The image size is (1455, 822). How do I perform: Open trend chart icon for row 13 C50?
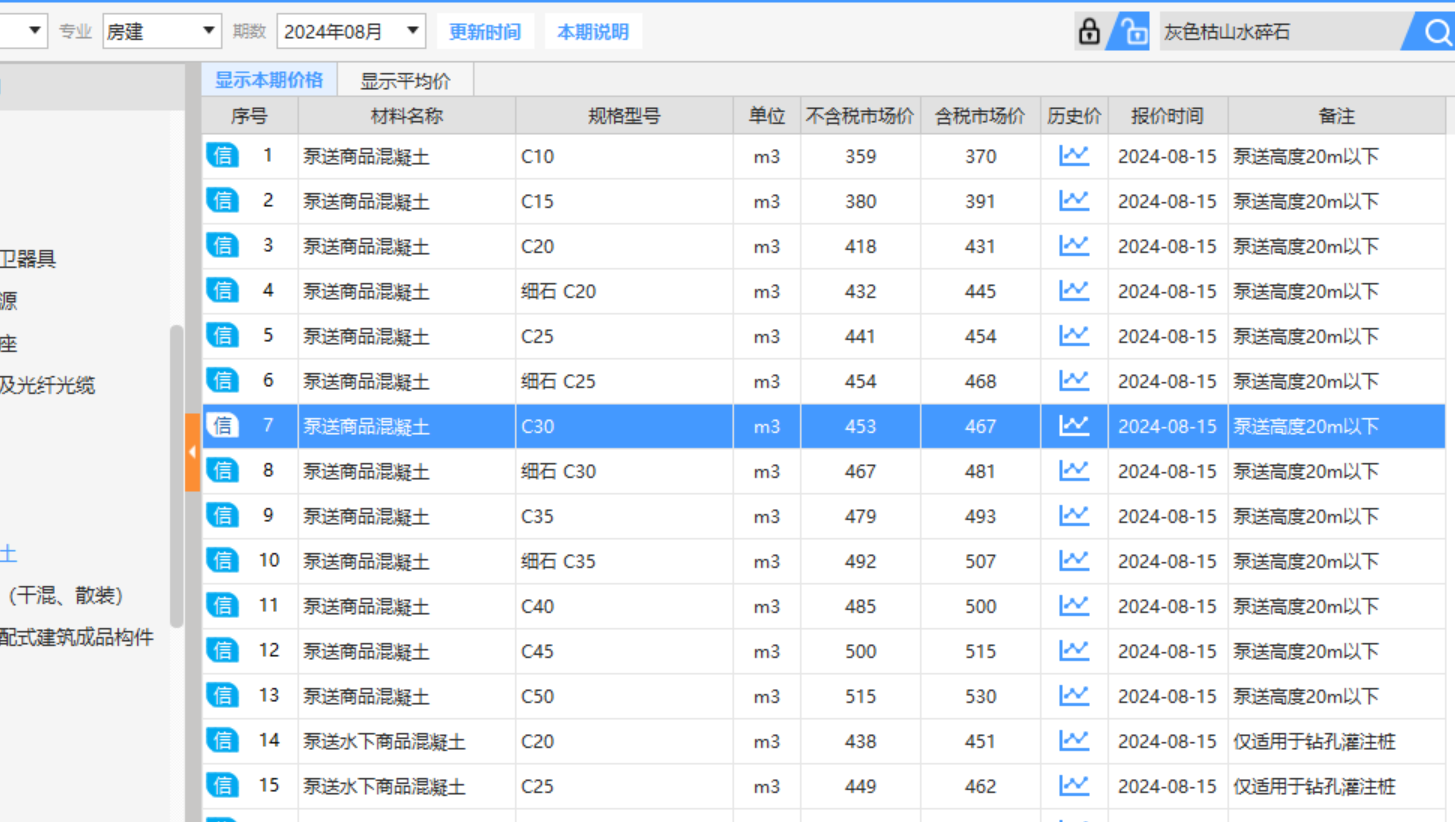coord(1074,696)
